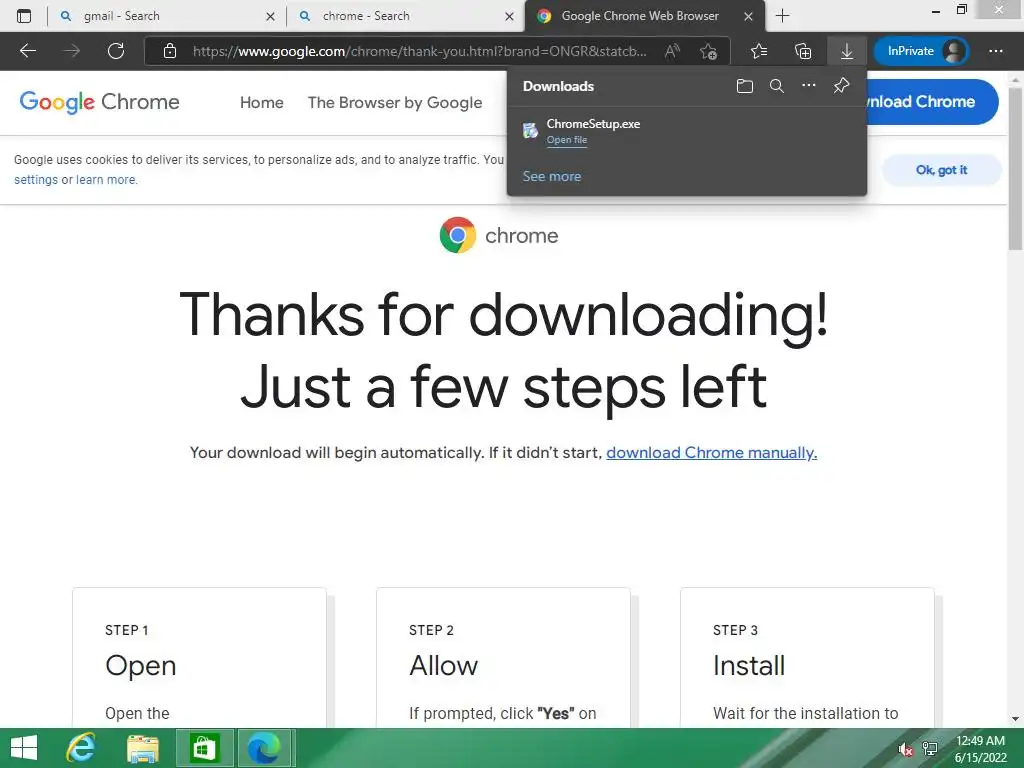Viewport: 1024px width, 768px height.
Task: Click the Thanks for downloading! heading
Action: [x=504, y=314]
